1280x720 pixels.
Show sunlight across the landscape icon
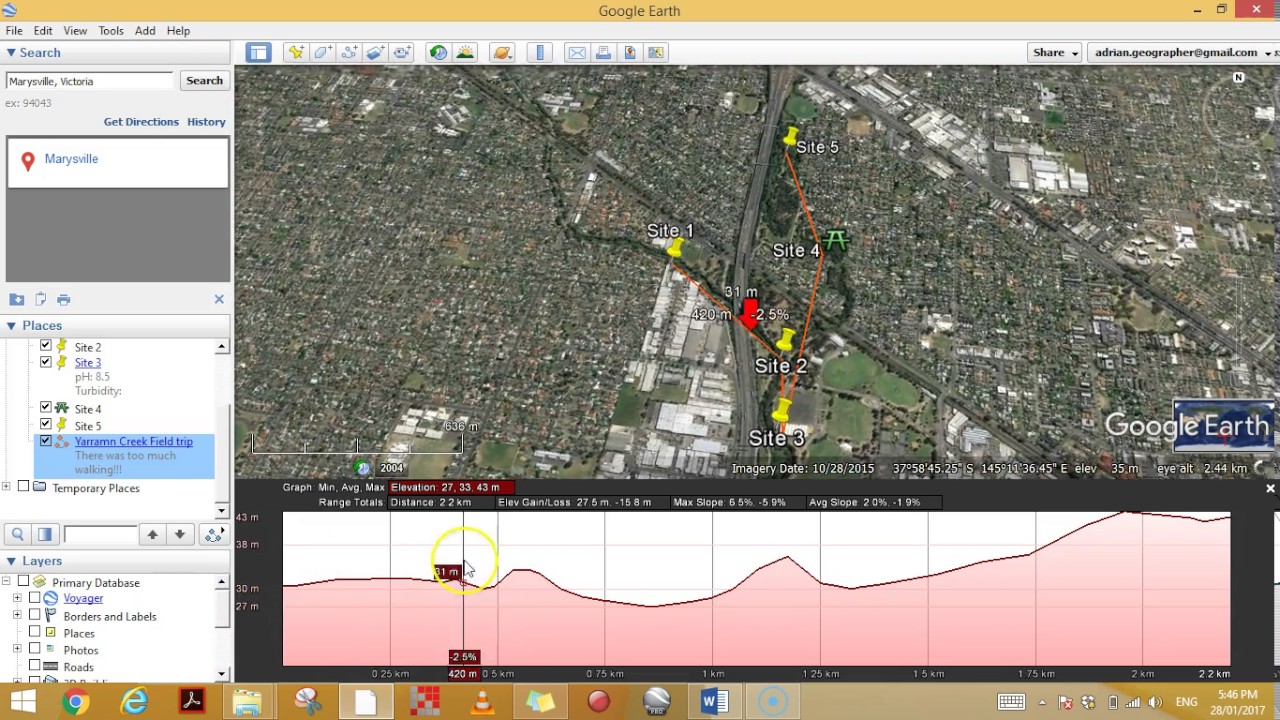(465, 53)
